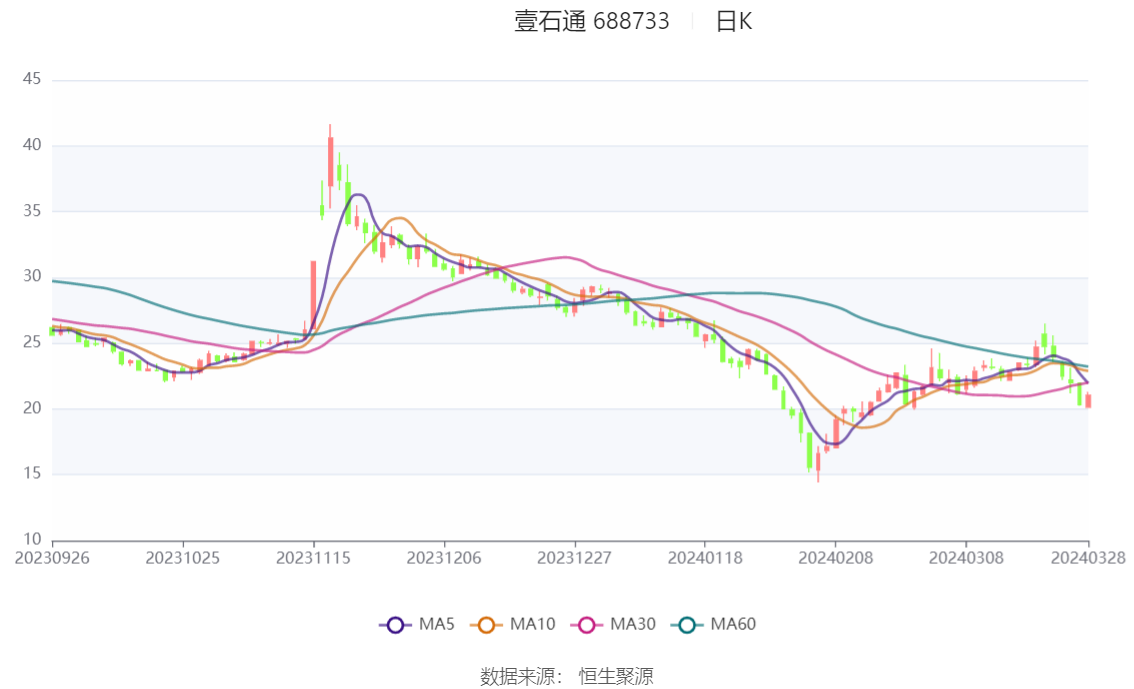This screenshot has height=689, width=1134.
Task: Click the 45 price axis label
Action: (x=32, y=79)
